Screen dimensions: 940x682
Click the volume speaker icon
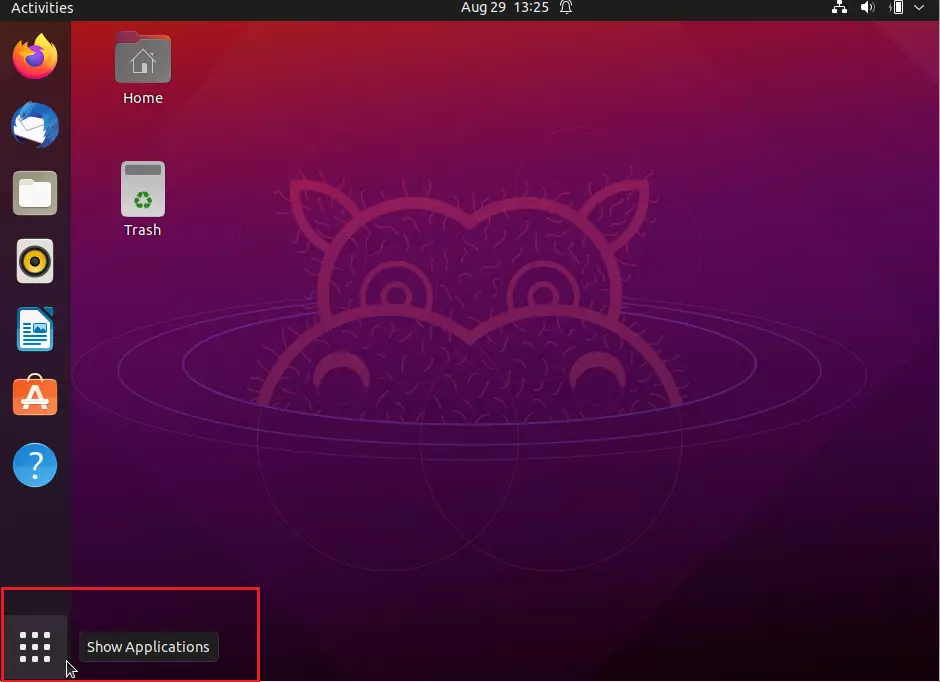(x=867, y=8)
